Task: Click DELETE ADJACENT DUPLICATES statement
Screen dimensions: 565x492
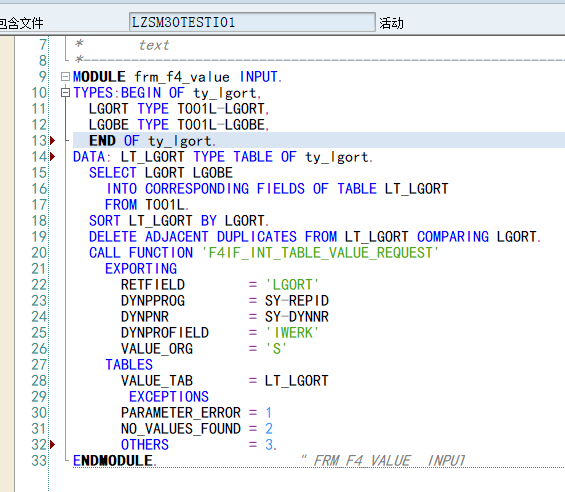Action: [x=315, y=237]
